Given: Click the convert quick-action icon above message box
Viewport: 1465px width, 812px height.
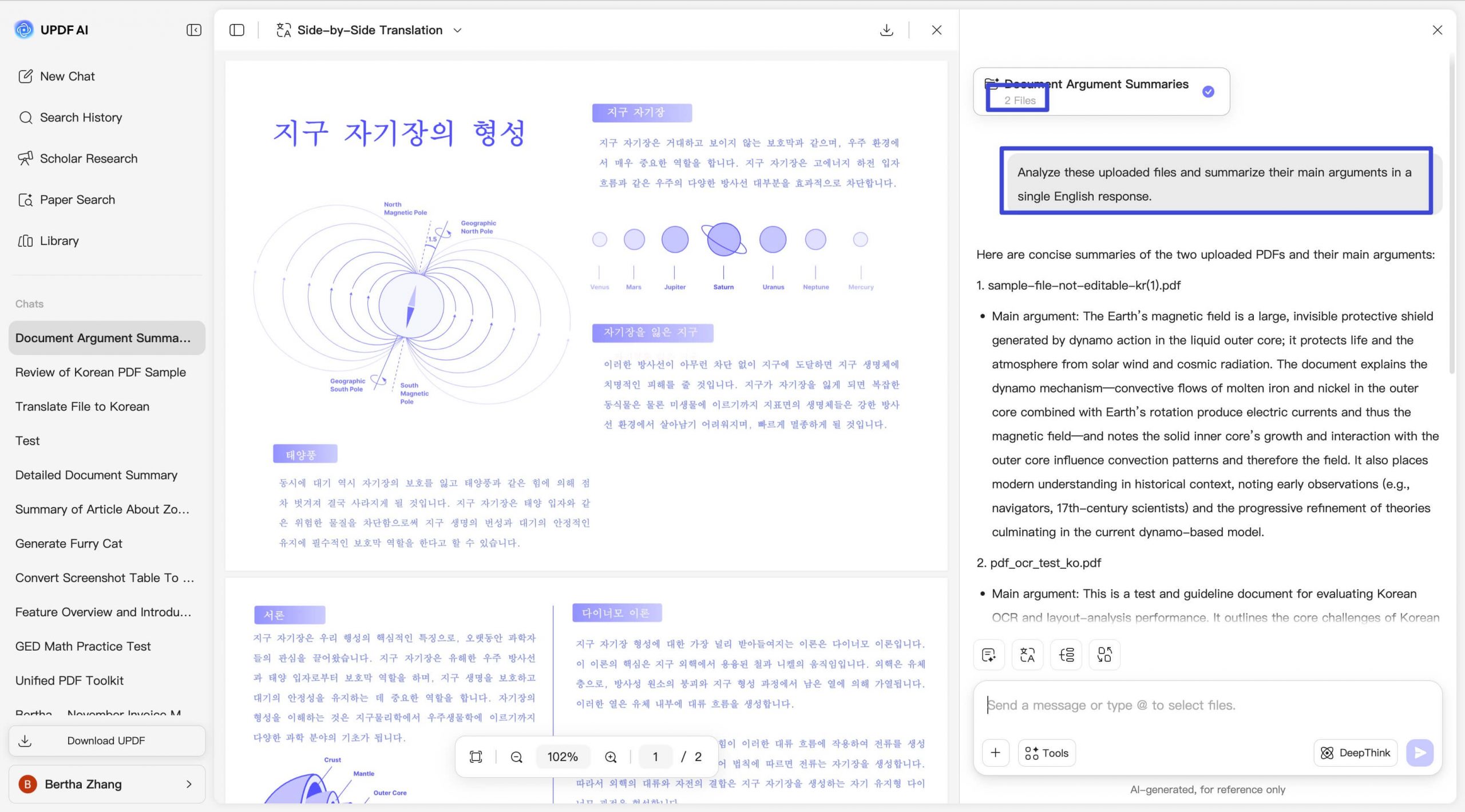Looking at the screenshot, I should click(1104, 655).
